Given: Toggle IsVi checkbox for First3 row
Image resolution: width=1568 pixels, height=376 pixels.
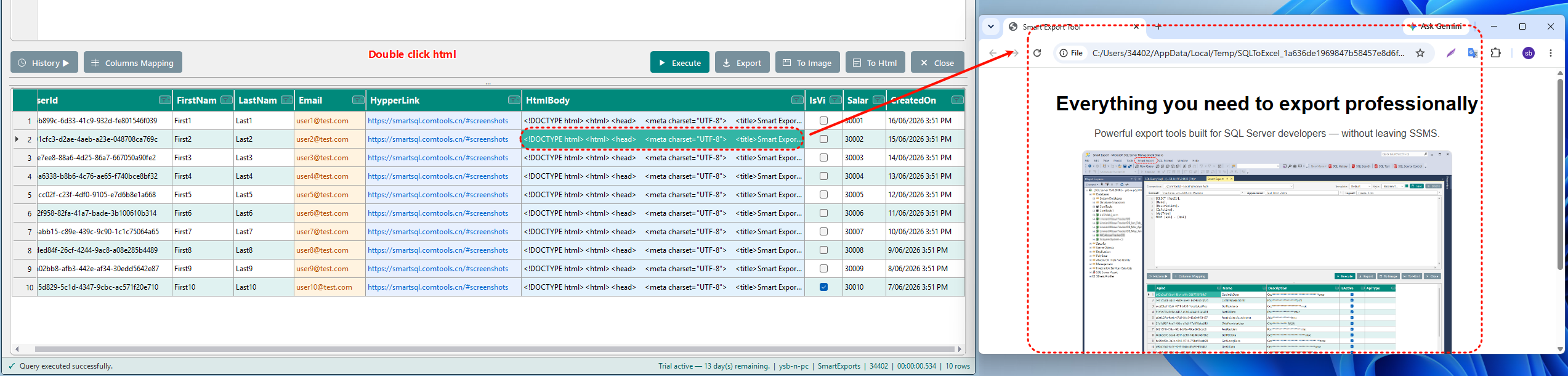Looking at the screenshot, I should pyautogui.click(x=823, y=158).
